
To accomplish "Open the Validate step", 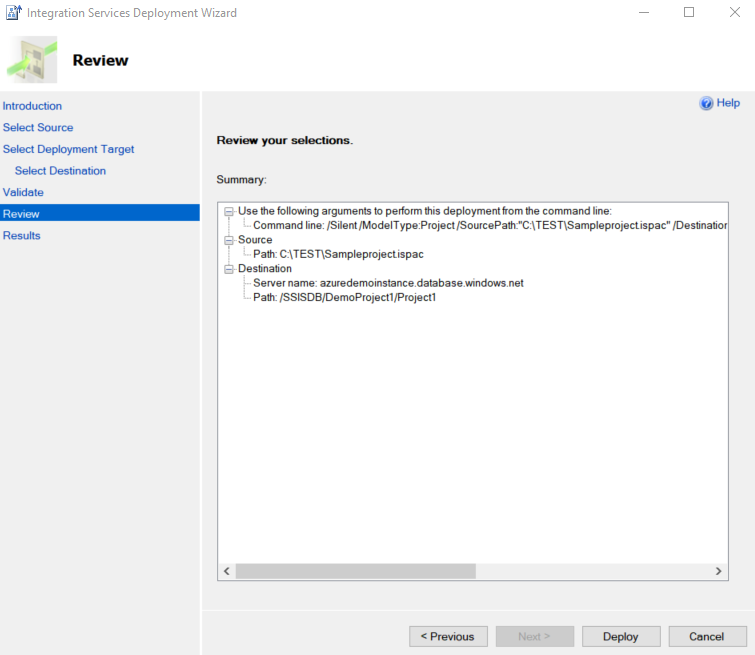I will click(23, 192).
